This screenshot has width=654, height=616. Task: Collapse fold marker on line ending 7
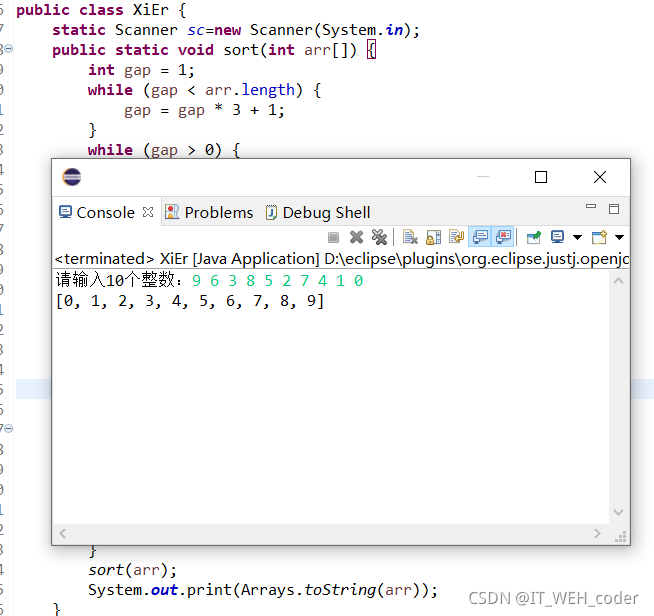[x=8, y=428]
